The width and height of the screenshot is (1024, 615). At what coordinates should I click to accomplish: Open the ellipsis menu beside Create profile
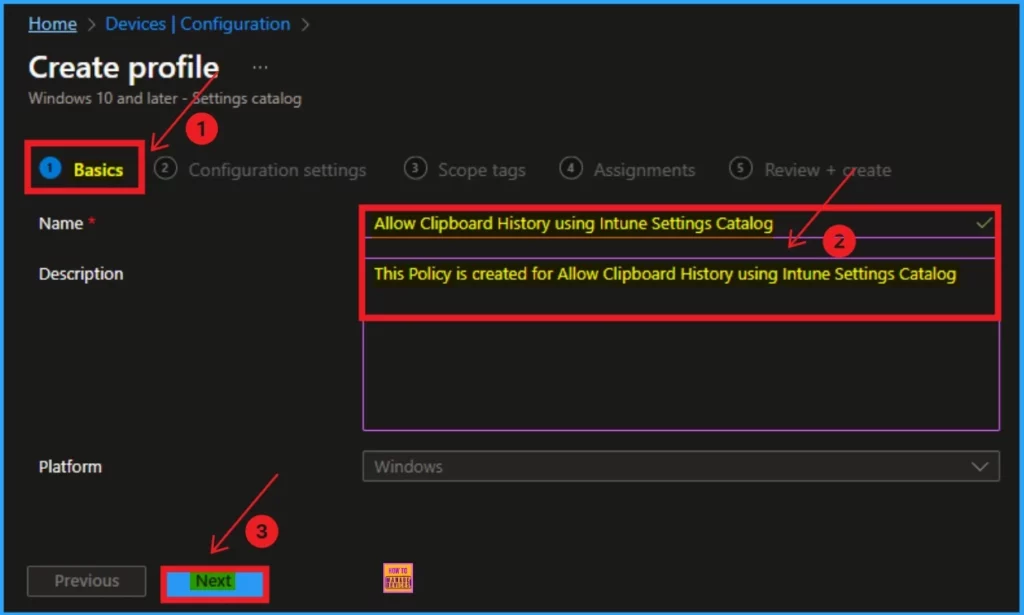(x=260, y=67)
